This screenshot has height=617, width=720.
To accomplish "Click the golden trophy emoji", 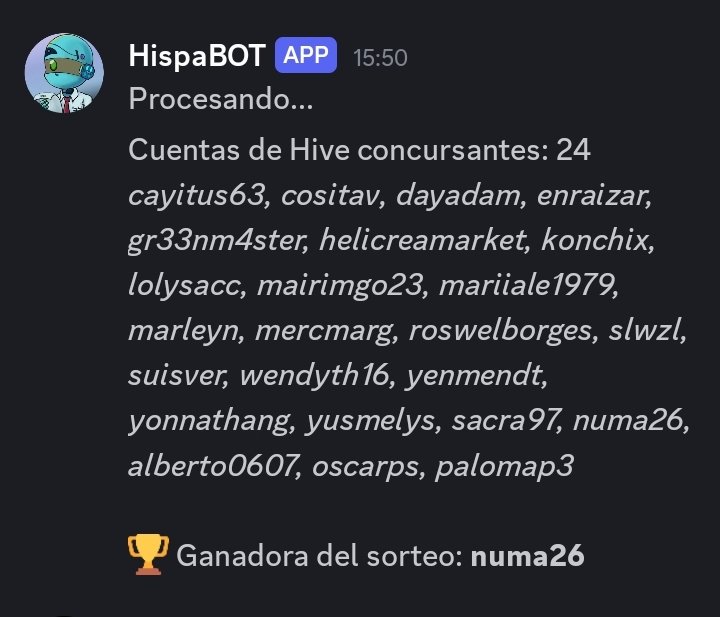I will [x=148, y=554].
